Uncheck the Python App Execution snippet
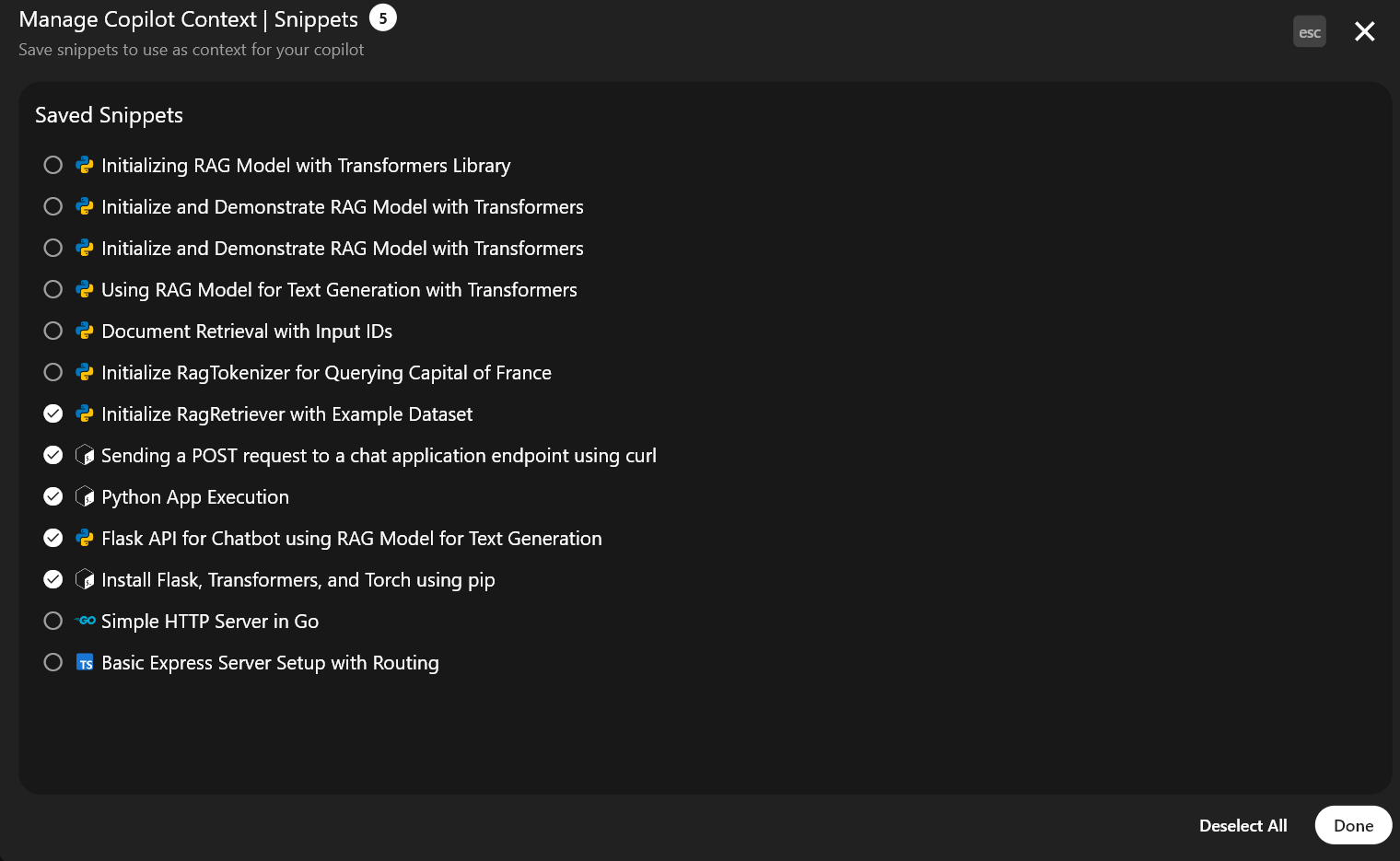The image size is (1400, 861). [53, 496]
